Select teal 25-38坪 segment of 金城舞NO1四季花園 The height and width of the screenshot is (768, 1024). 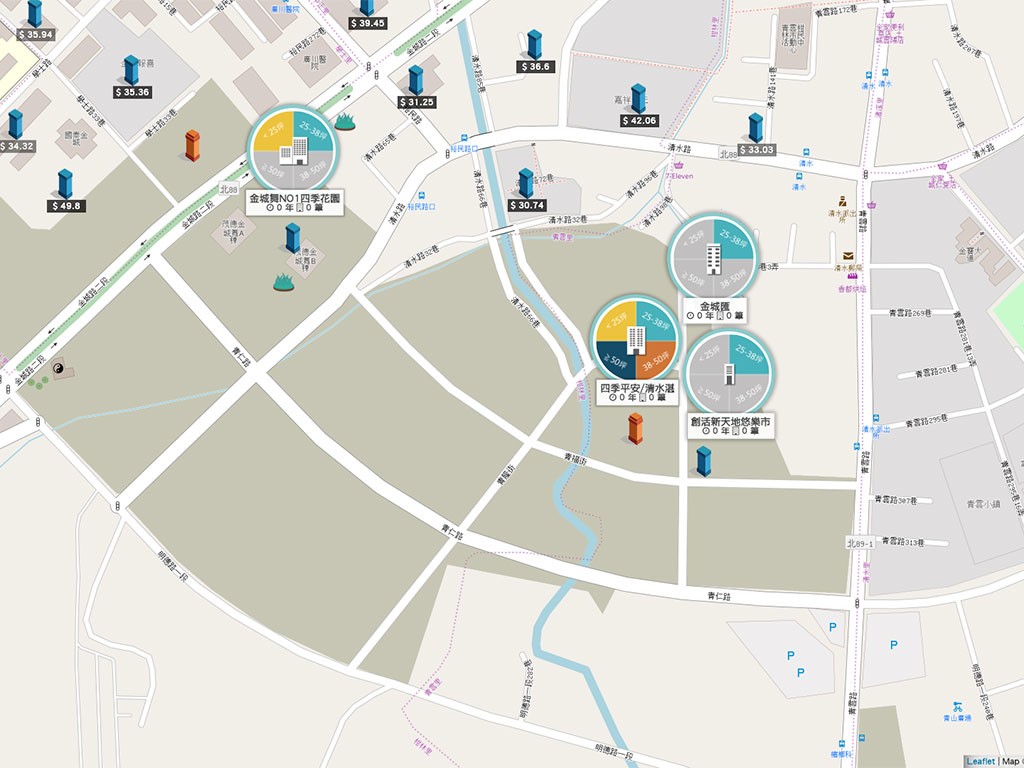pyautogui.click(x=313, y=131)
